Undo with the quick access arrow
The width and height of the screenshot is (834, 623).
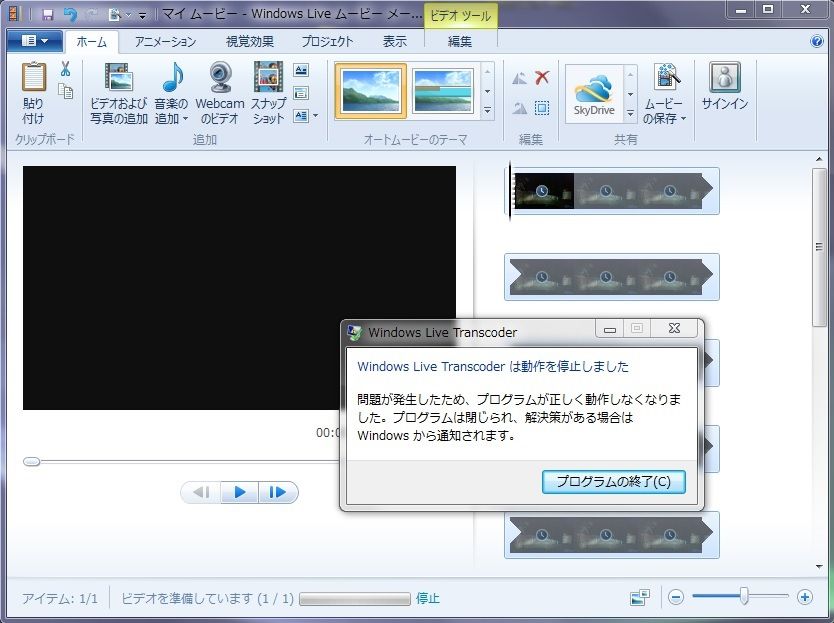70,14
